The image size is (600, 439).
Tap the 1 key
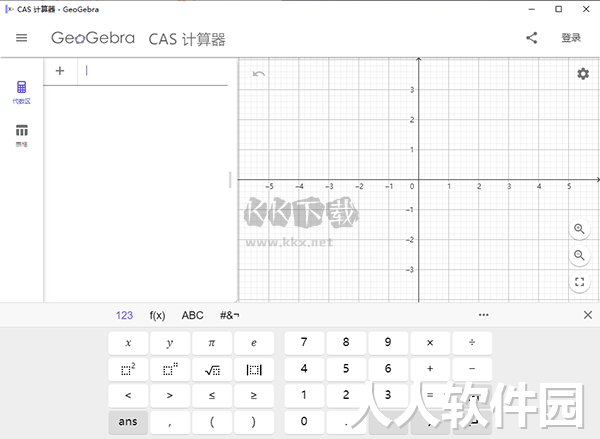[x=304, y=395]
